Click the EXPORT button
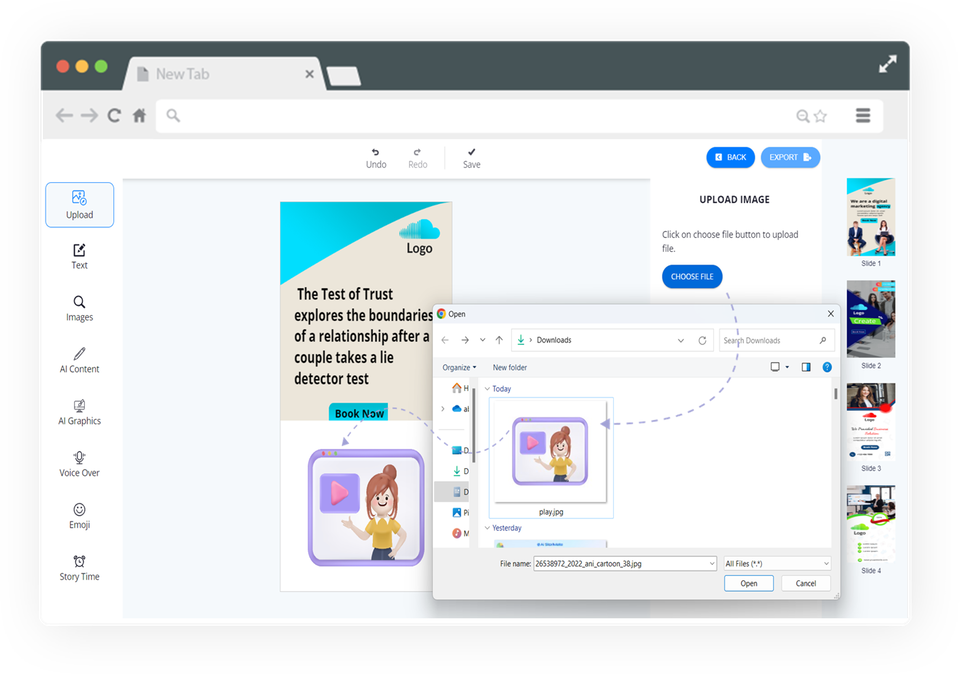Image resolution: width=960 pixels, height=674 pixels. pos(790,157)
